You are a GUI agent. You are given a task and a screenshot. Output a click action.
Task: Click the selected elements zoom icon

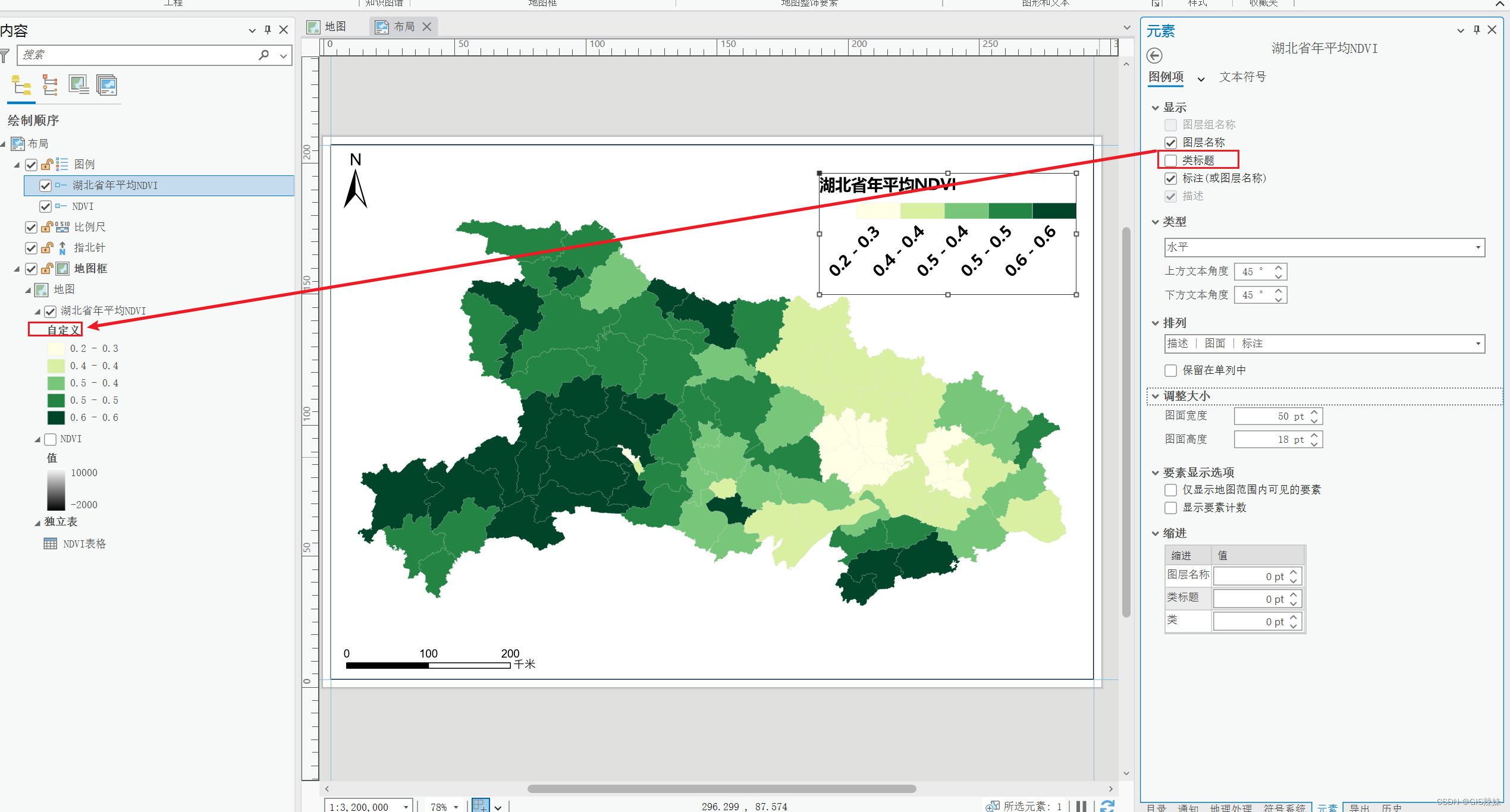(x=993, y=806)
